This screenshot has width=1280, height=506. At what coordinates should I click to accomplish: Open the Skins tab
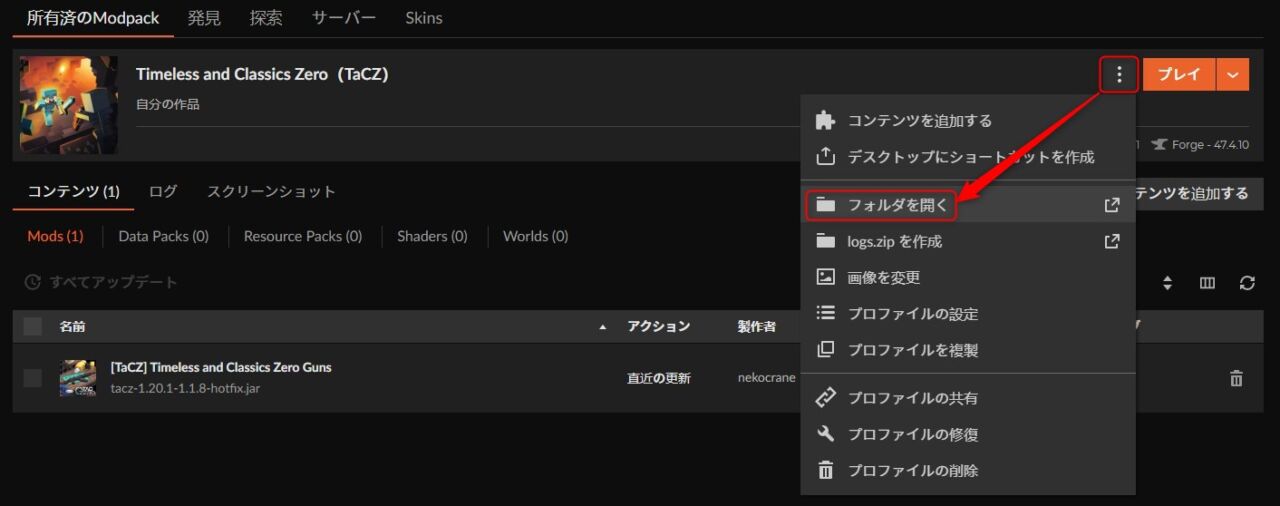coord(424,18)
